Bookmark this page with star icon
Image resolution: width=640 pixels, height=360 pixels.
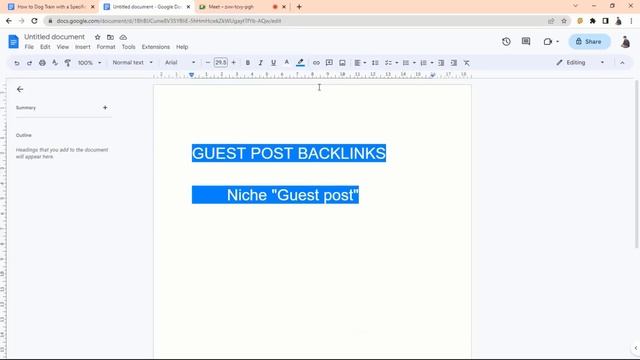564,21
